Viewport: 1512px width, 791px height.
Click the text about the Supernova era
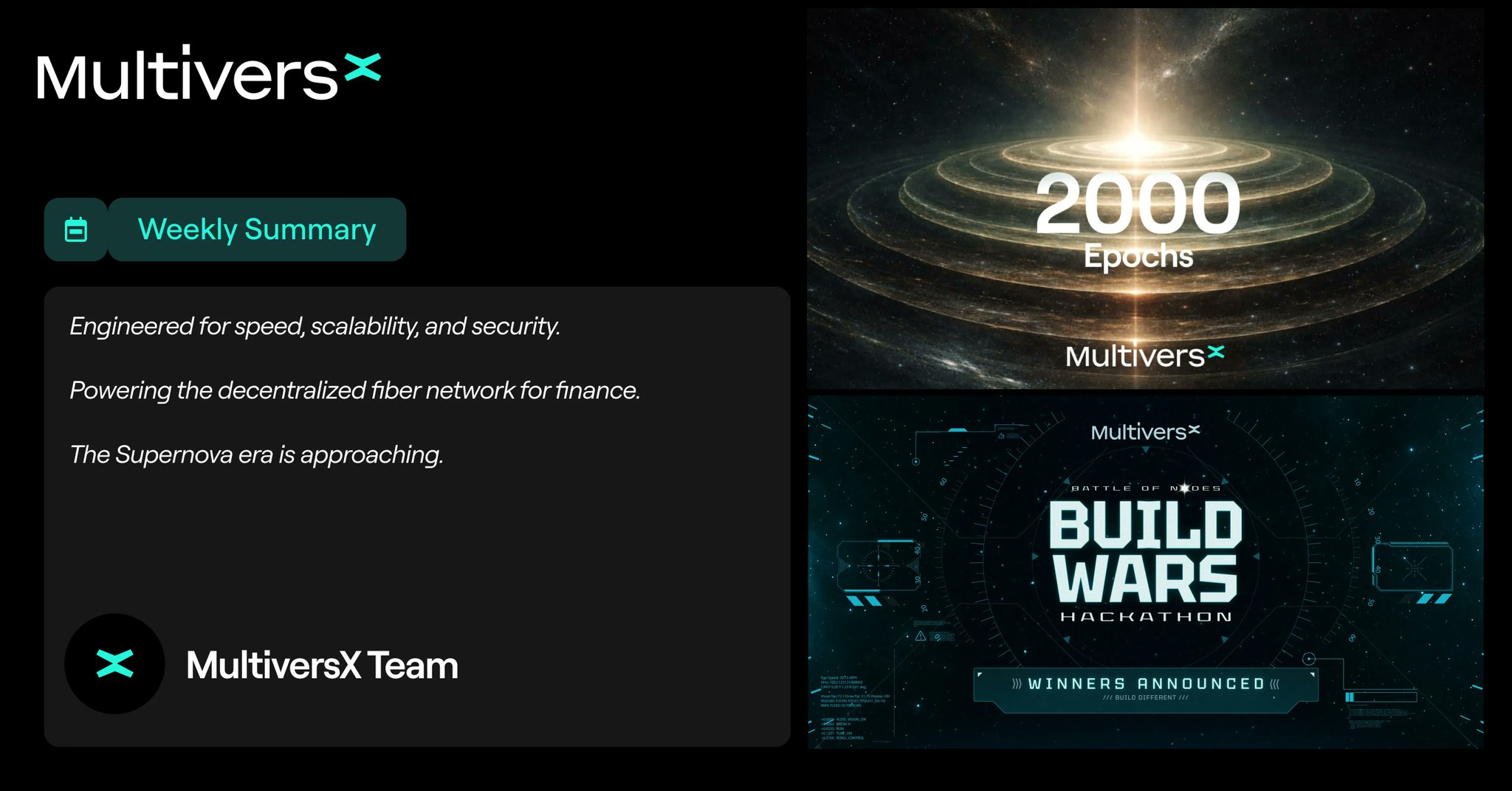(256, 455)
